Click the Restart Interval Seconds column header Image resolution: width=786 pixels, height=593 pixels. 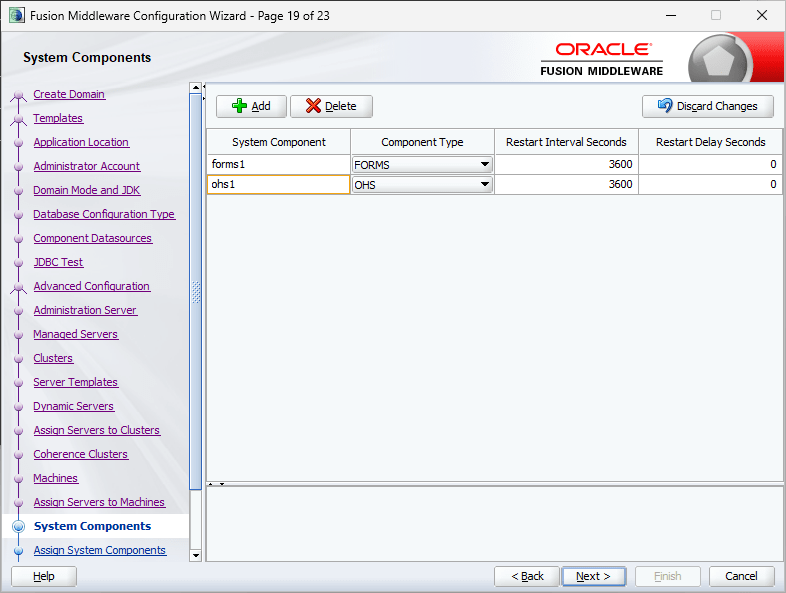click(566, 142)
